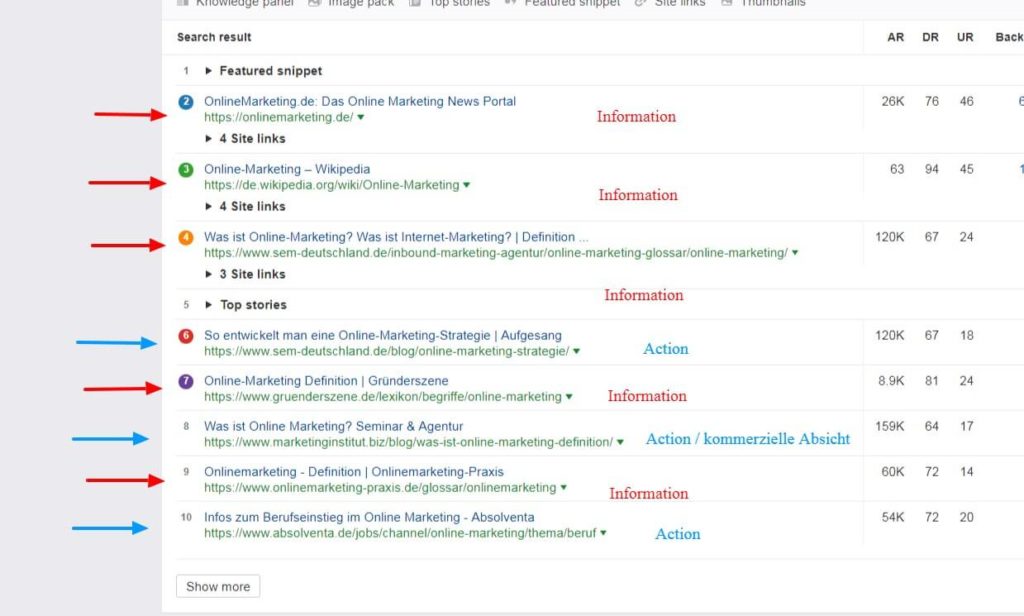Open 'Onlinemarketing - Definition | Onlinemarketing-Praxis' title

(354, 472)
